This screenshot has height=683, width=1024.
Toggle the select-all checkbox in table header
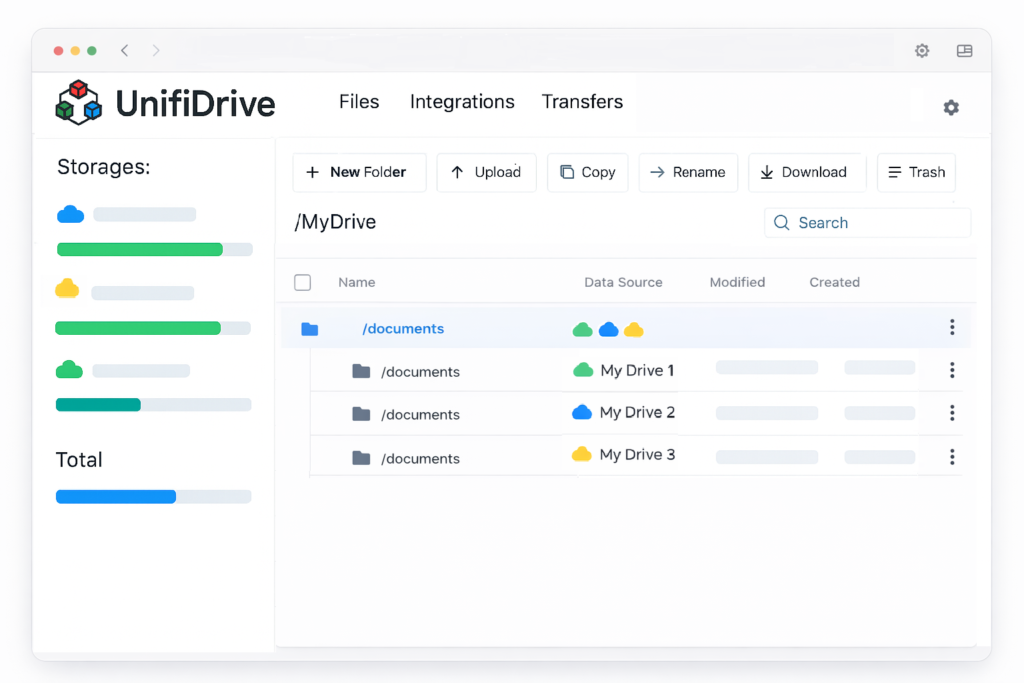coord(303,283)
